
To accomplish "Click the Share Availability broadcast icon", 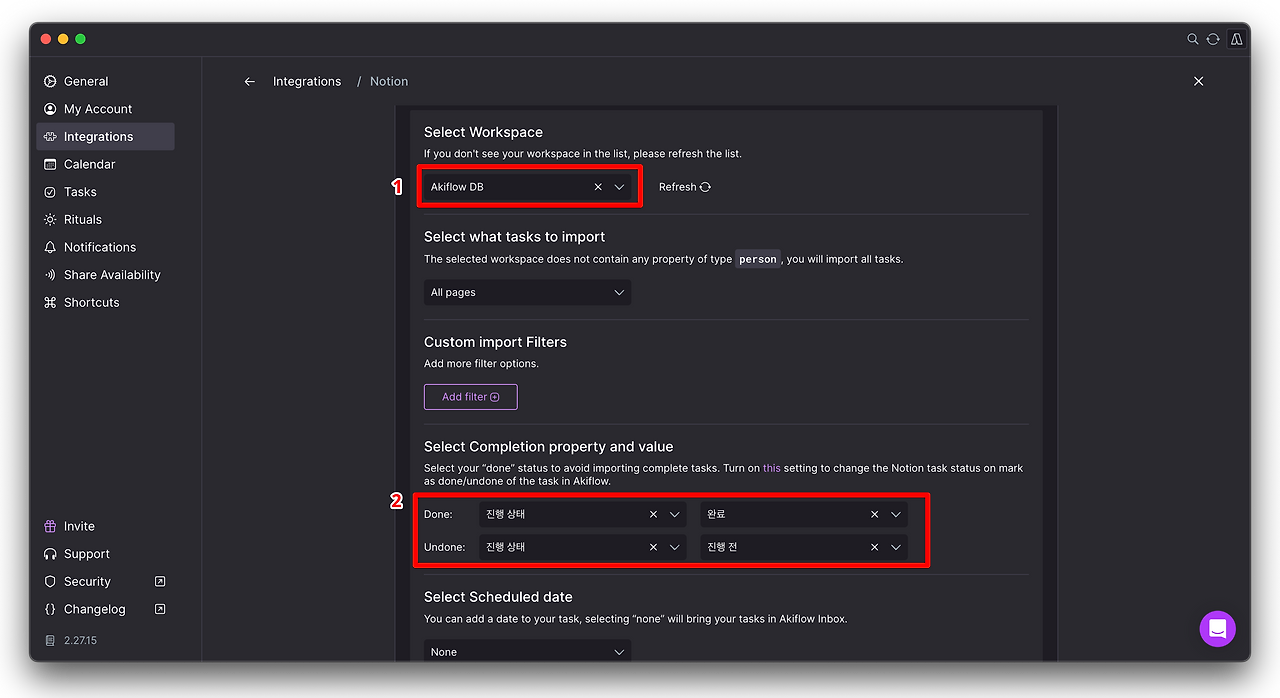I will [50, 275].
